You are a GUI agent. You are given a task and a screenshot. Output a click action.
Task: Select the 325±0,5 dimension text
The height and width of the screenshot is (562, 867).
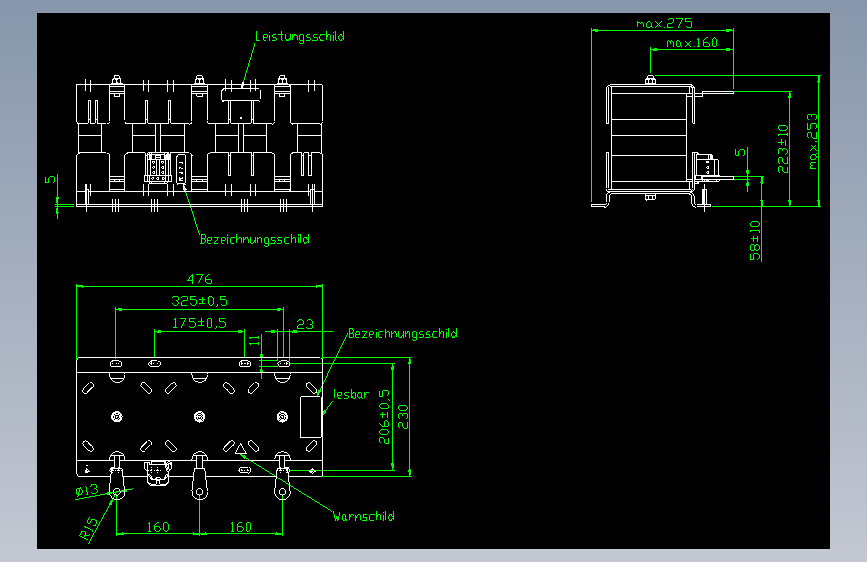click(199, 301)
